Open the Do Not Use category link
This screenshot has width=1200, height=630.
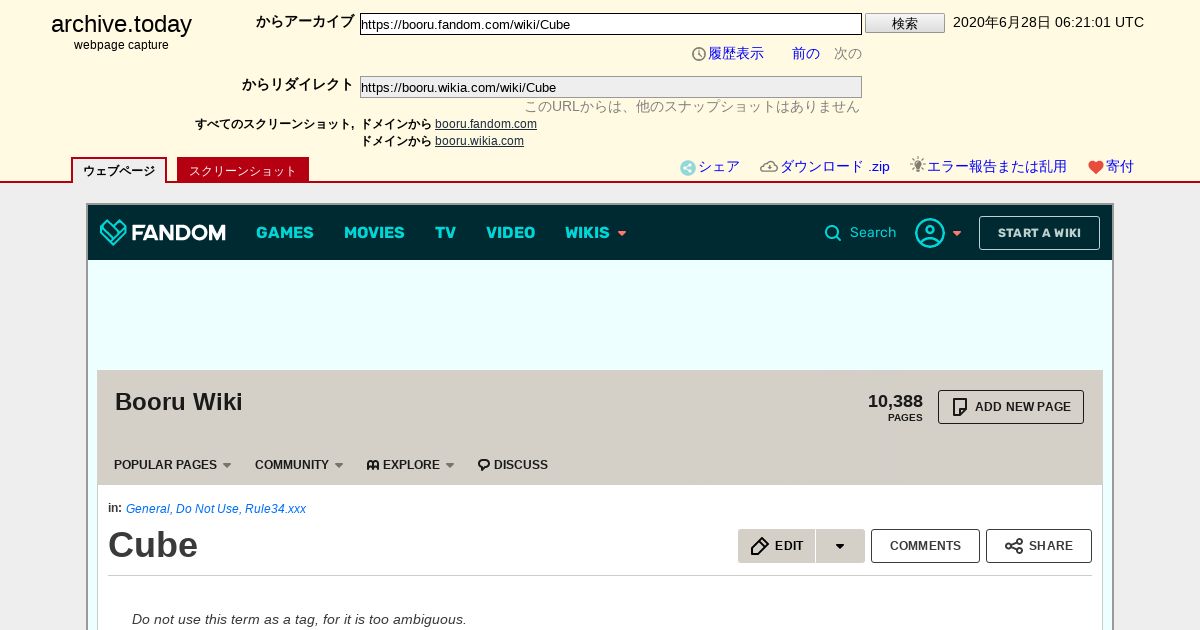pos(207,509)
